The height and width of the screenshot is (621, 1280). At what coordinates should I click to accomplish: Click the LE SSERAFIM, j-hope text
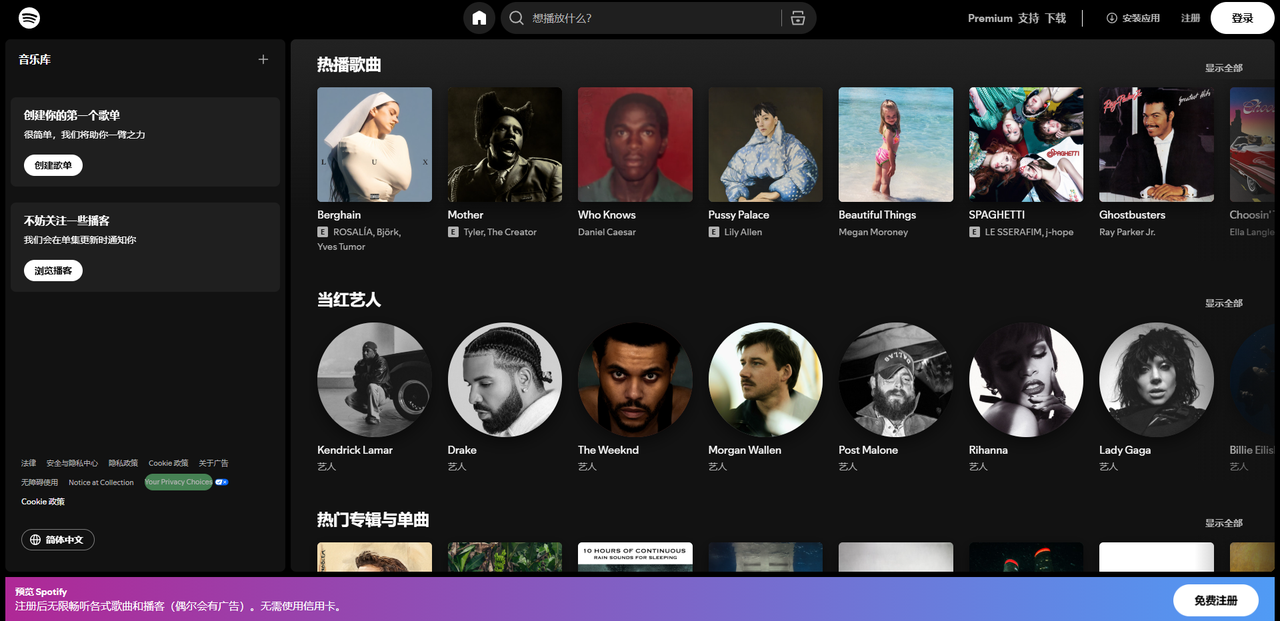tap(1029, 232)
